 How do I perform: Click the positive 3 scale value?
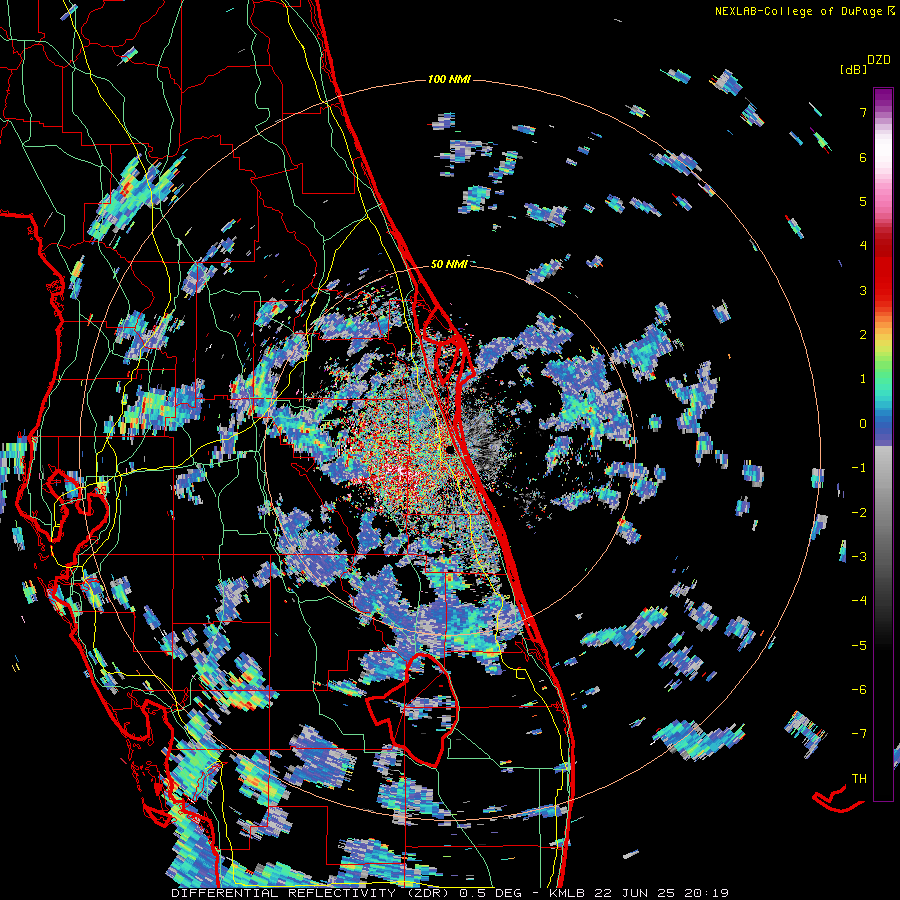(x=863, y=290)
